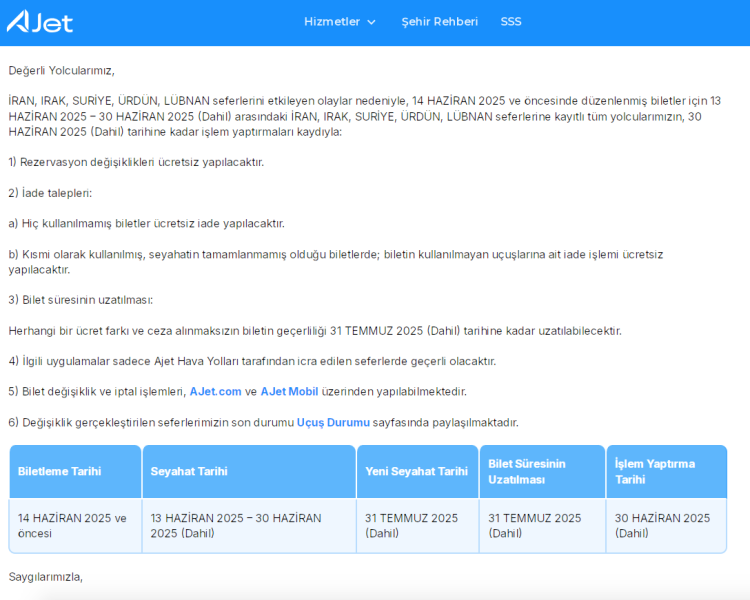Viewport: 750px width, 600px height.
Task: Open the Hizmetler menu
Action: 332,22
